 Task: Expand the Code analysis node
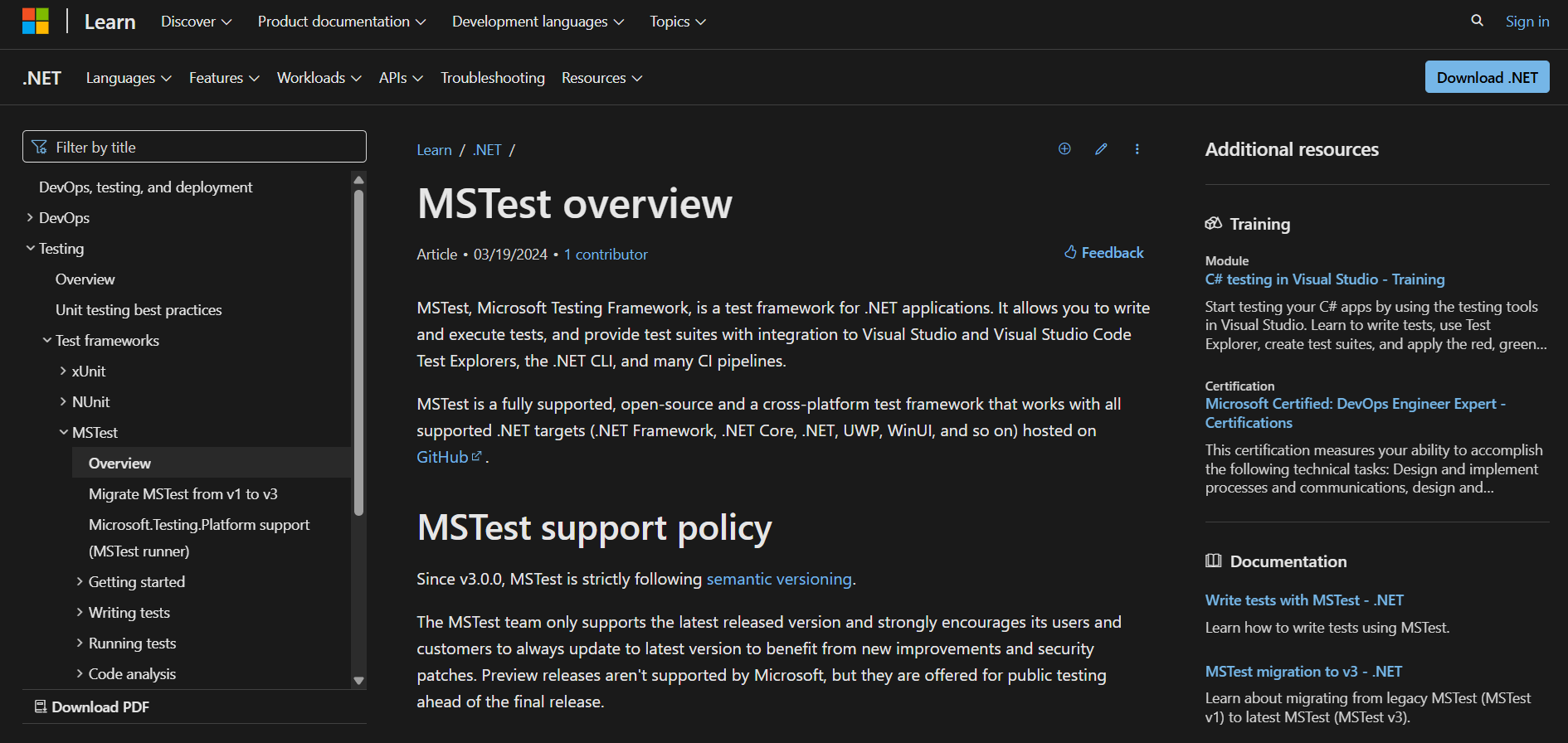pyautogui.click(x=80, y=674)
